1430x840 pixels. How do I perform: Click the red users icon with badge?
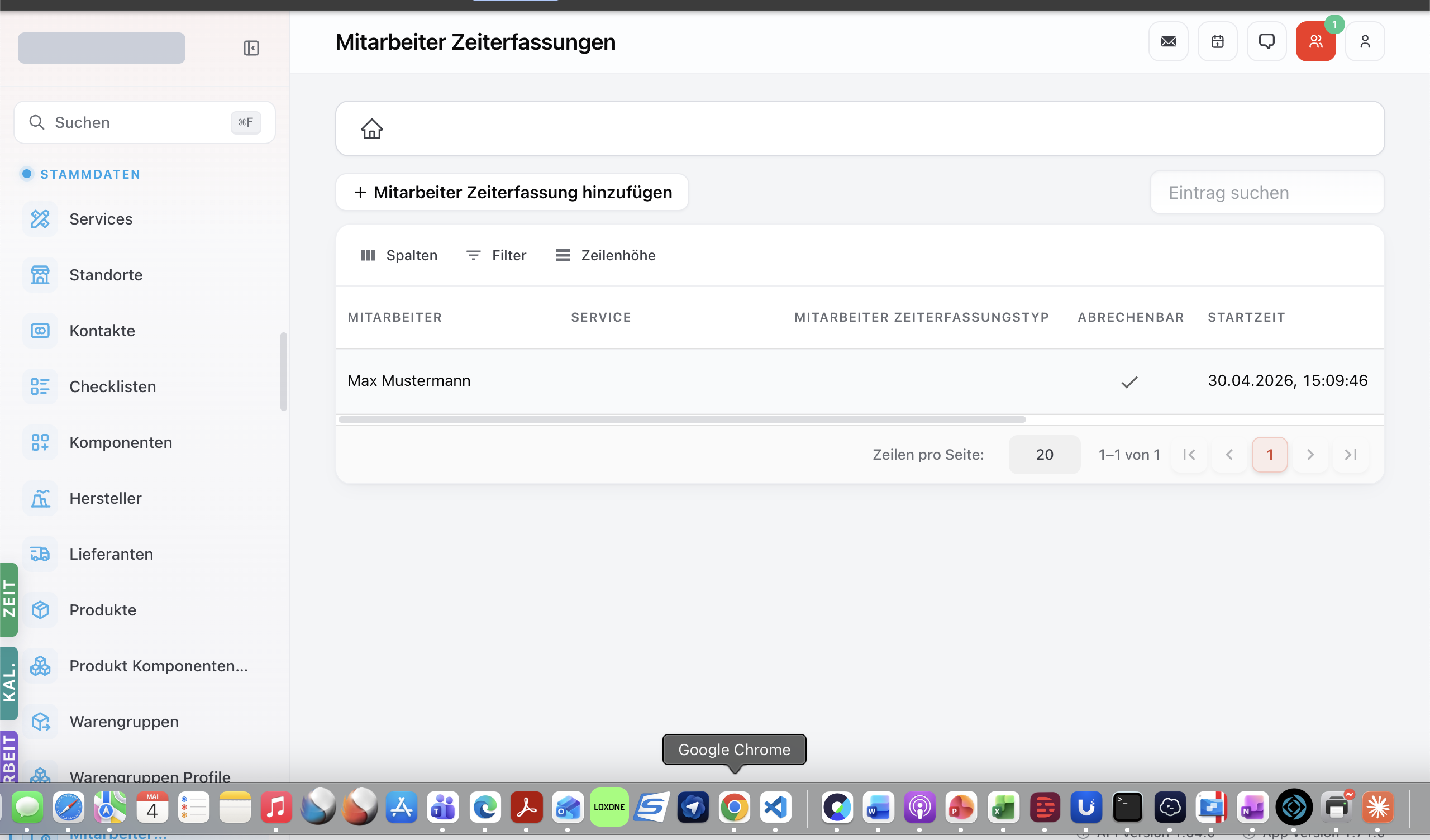click(1315, 41)
